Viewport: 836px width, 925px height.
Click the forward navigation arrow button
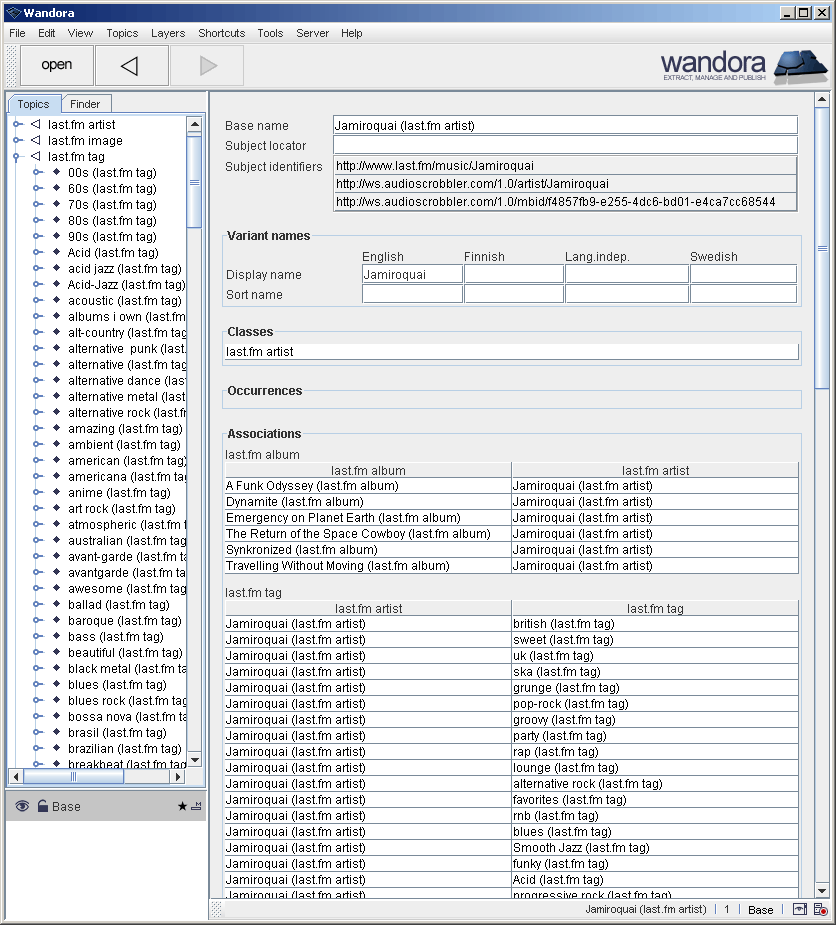tap(207, 66)
